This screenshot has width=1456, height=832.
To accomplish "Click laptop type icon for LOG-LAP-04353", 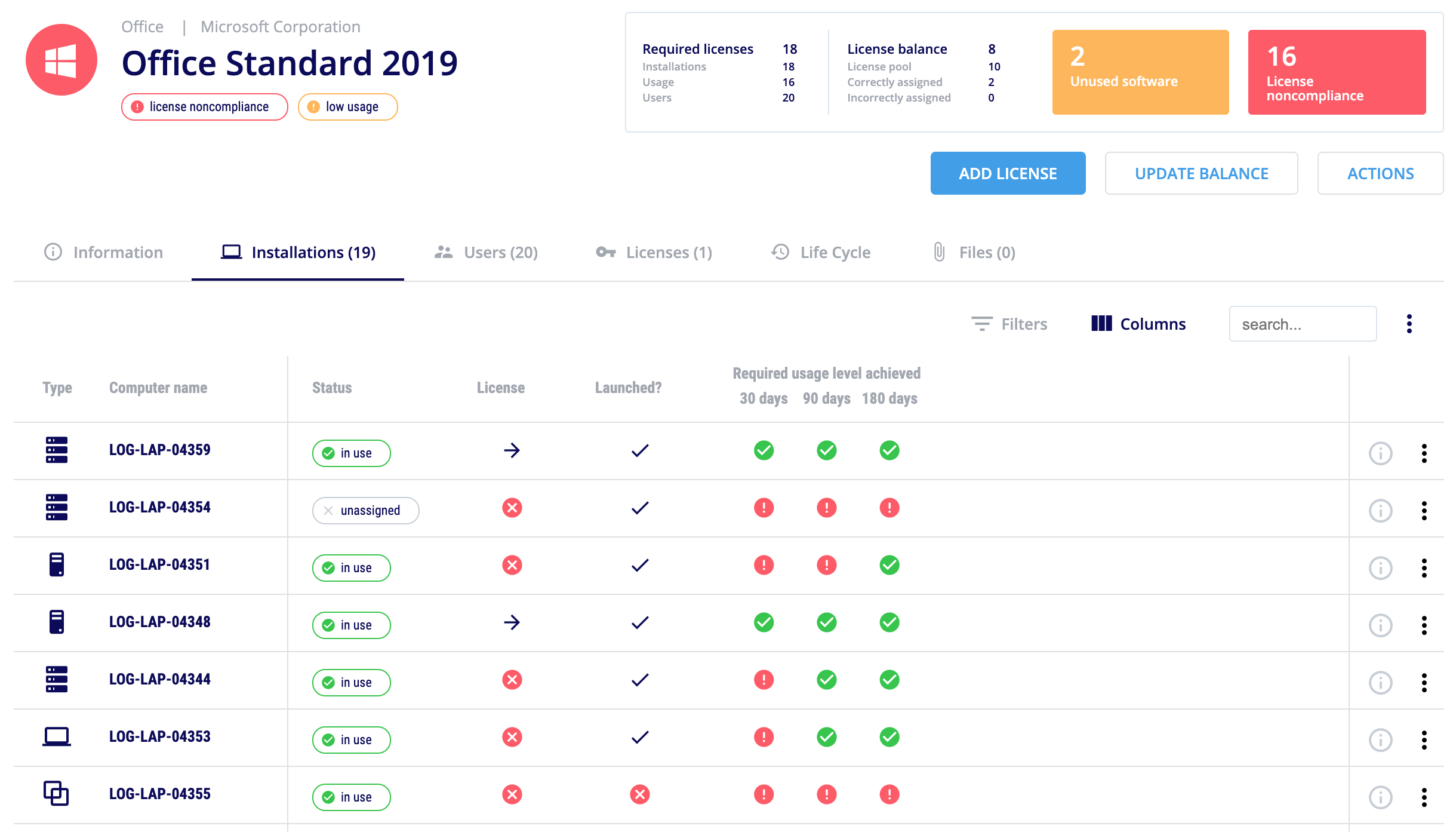I will tap(57, 736).
